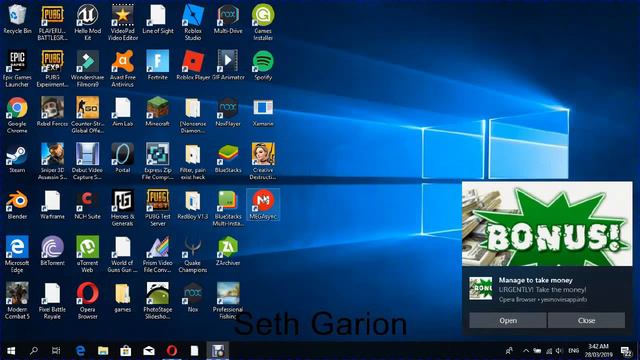Open NCH Suite desktop icon
Viewport: 640px width, 360px height.
pos(87,205)
